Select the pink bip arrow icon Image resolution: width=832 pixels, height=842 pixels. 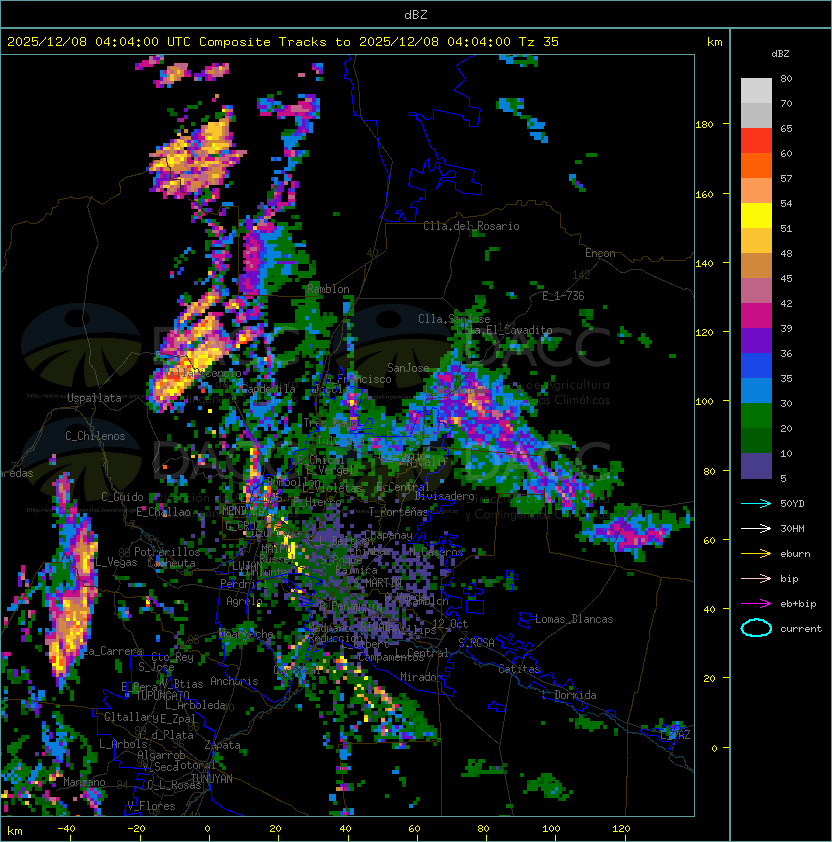pyautogui.click(x=756, y=578)
